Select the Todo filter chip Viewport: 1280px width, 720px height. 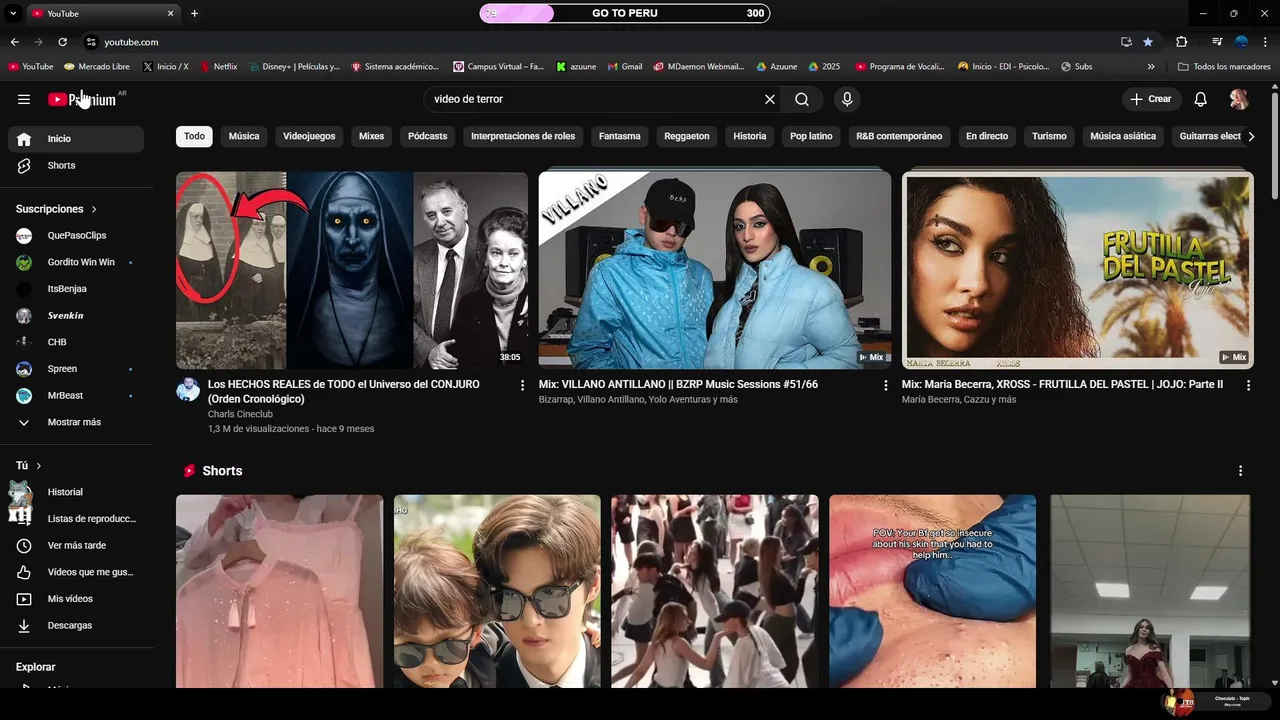pos(194,136)
